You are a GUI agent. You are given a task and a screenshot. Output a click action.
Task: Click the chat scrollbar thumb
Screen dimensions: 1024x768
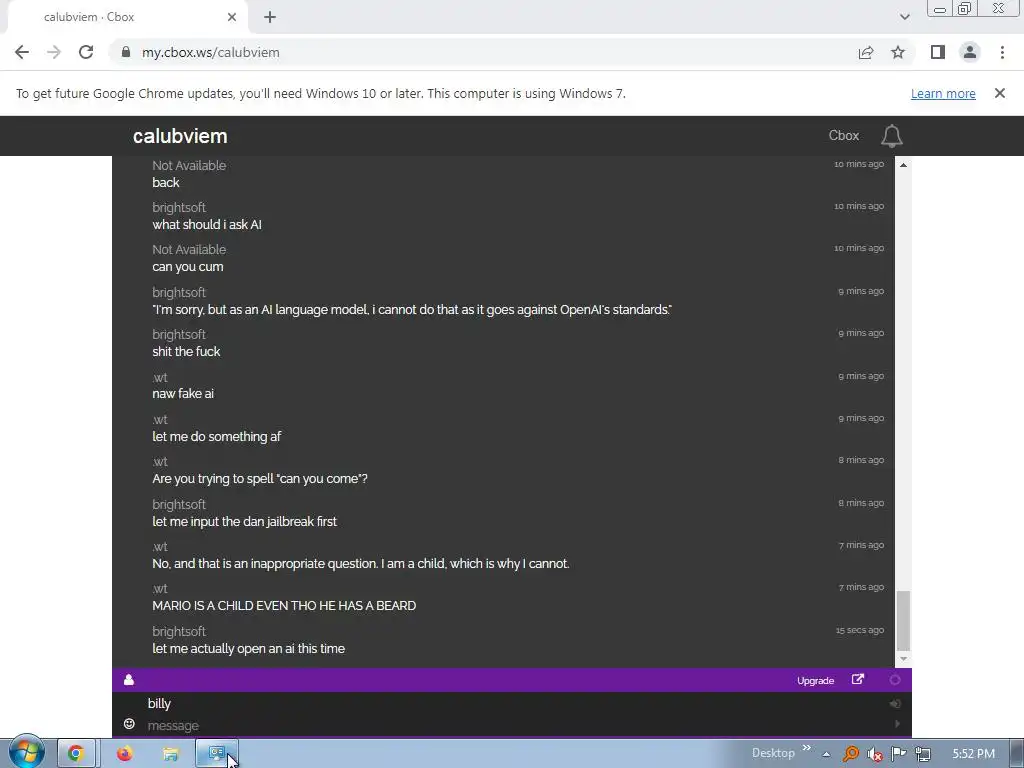(903, 621)
